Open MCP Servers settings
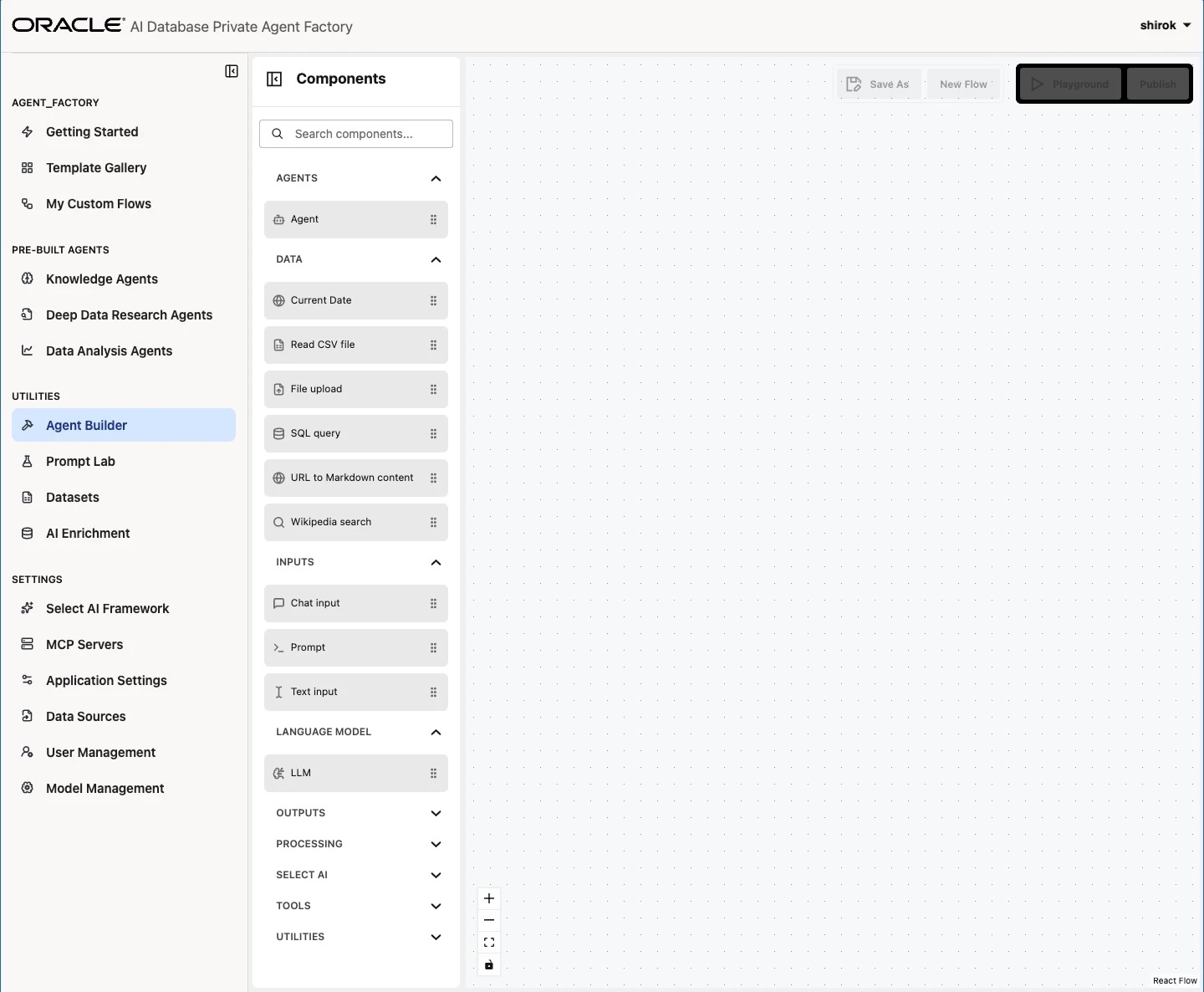Viewport: 1204px width, 992px height. 124,645
